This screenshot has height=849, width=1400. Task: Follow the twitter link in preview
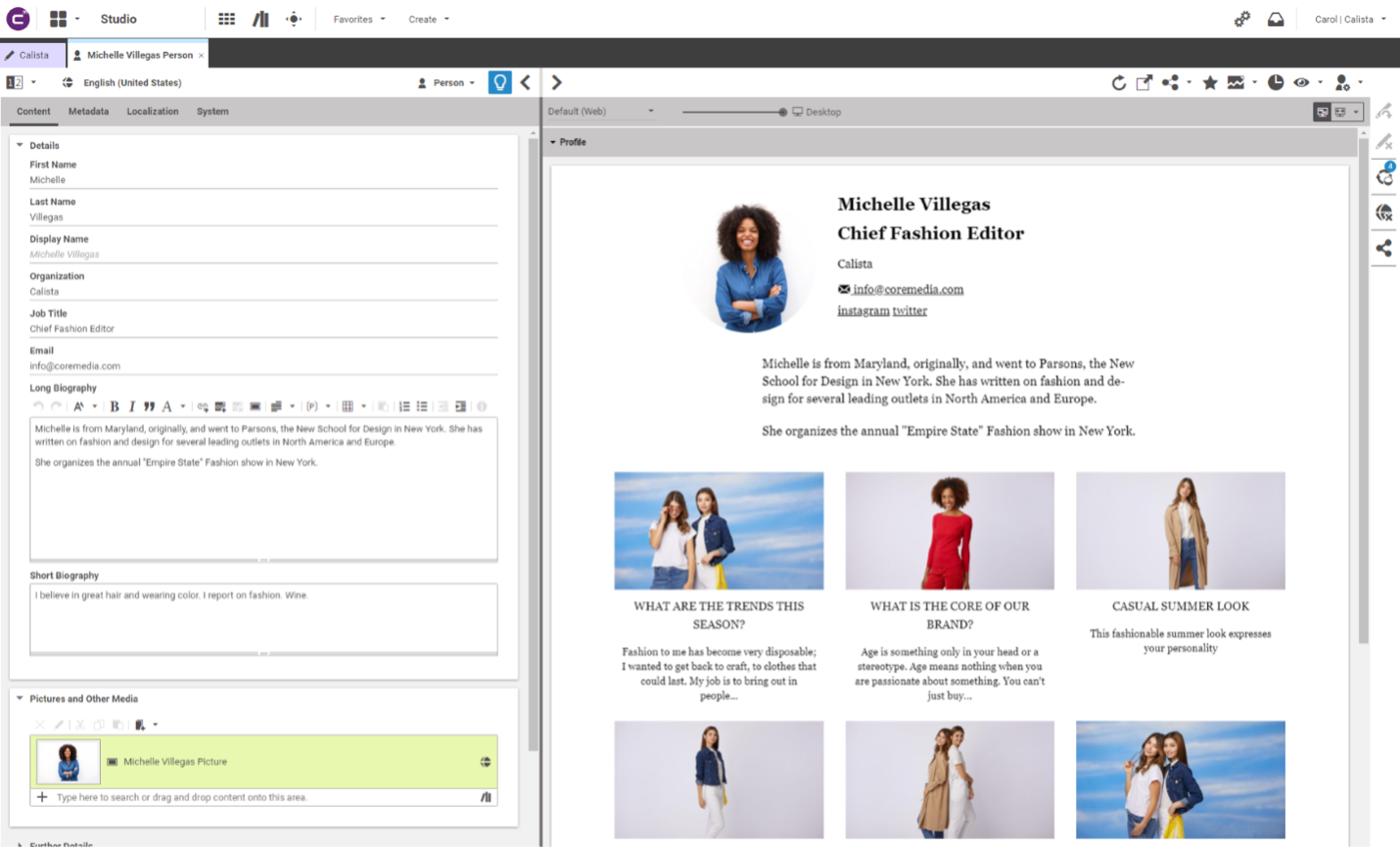[x=910, y=310]
